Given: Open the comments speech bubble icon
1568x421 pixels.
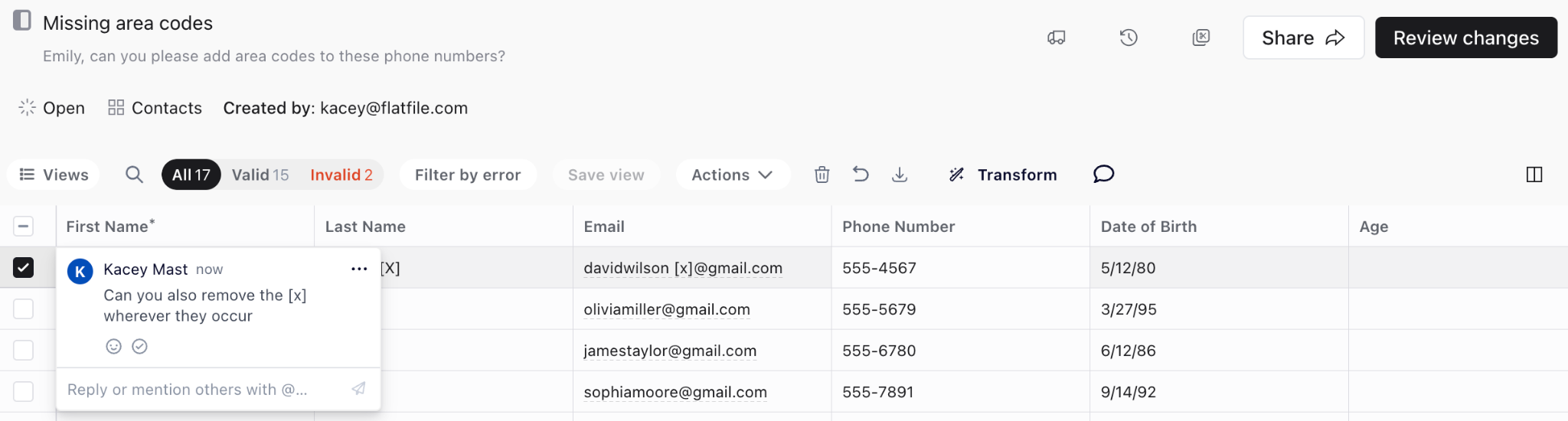Looking at the screenshot, I should (x=1103, y=175).
